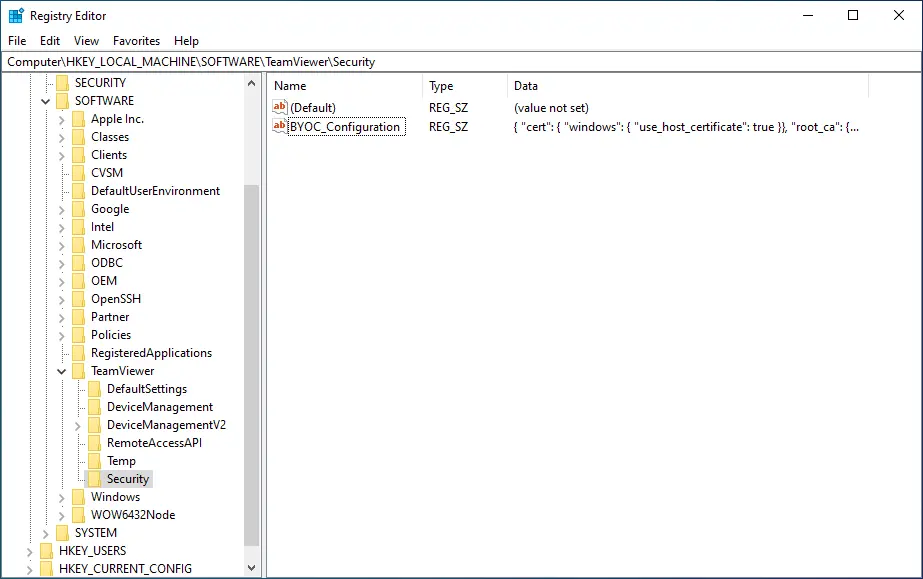Expand the Windows key
Viewport: 923px width, 579px height.
point(62,498)
